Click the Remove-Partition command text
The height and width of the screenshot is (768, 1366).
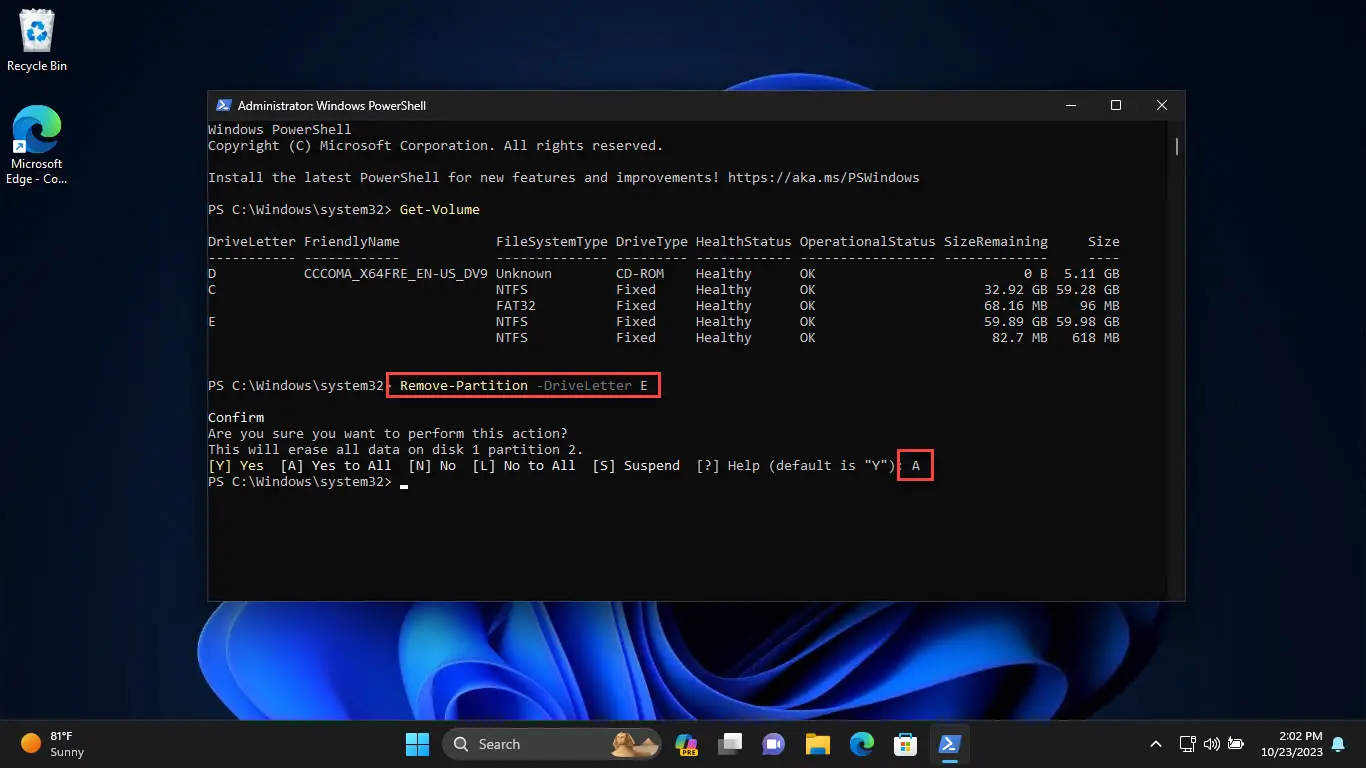pos(464,386)
